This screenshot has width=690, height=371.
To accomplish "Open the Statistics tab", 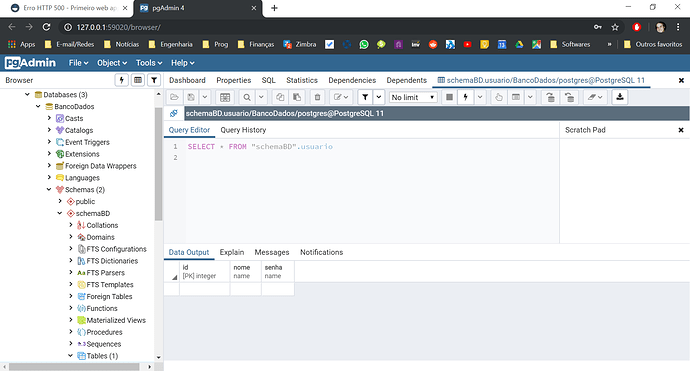I will click(x=302, y=81).
